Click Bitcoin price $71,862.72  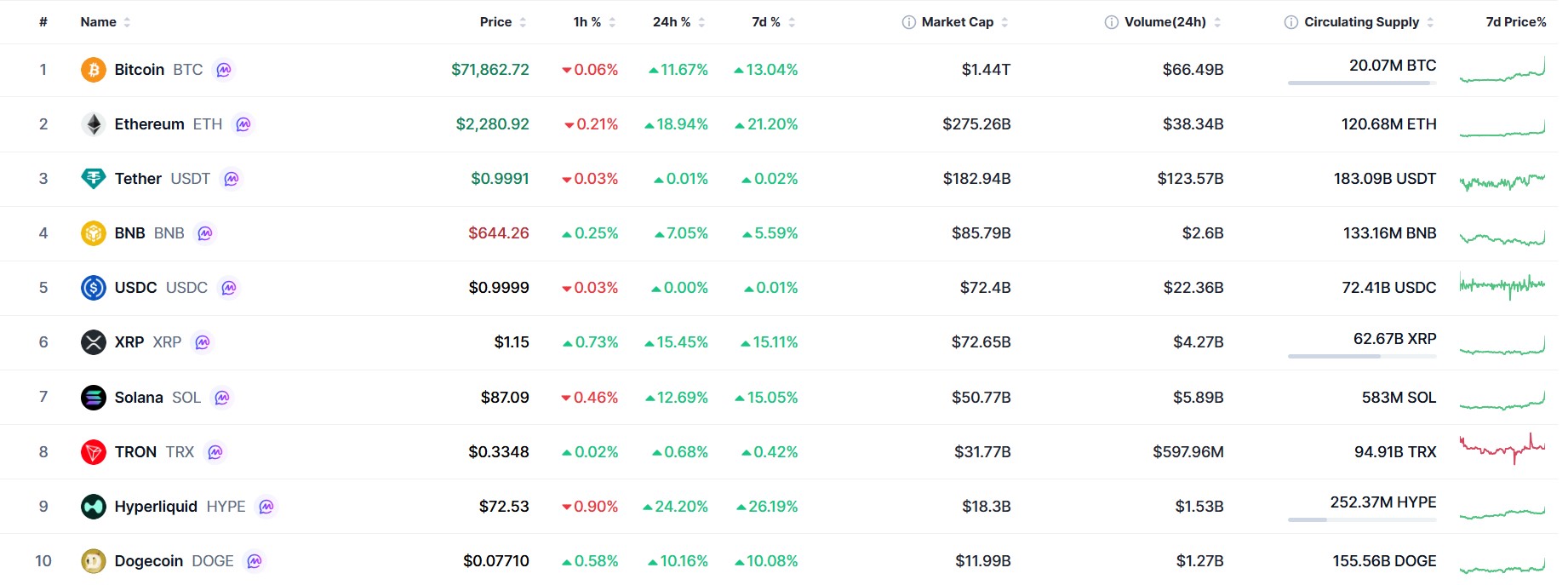[490, 70]
